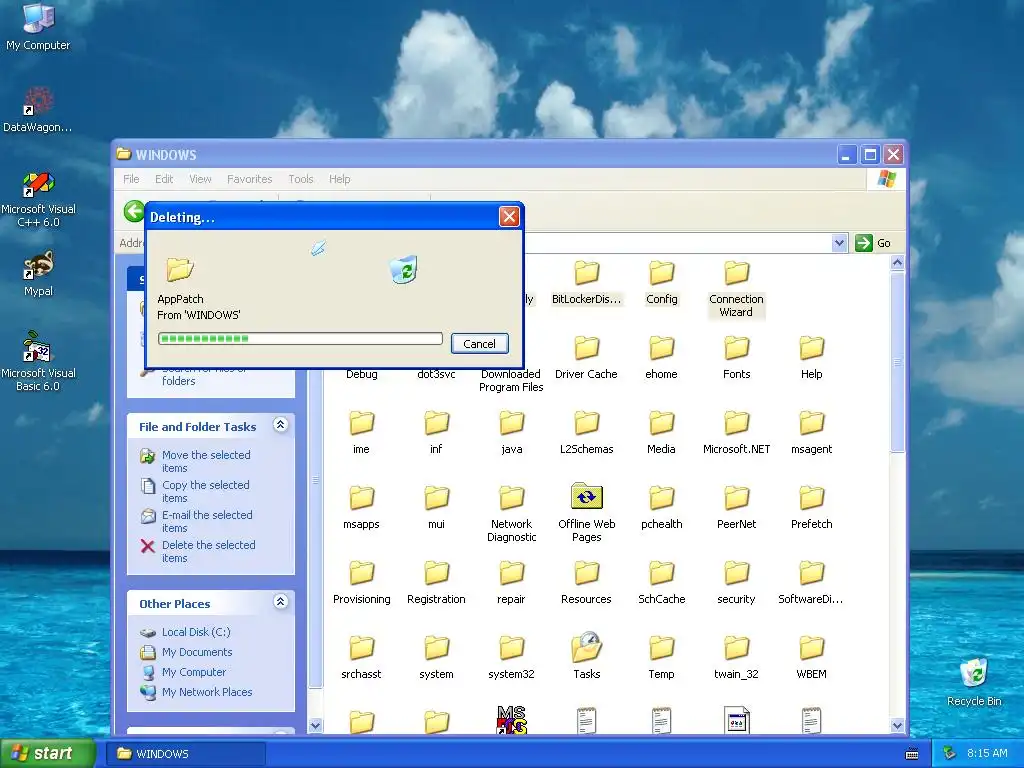Open My Network Places link
Viewport: 1024px width, 768px height.
(x=206, y=692)
